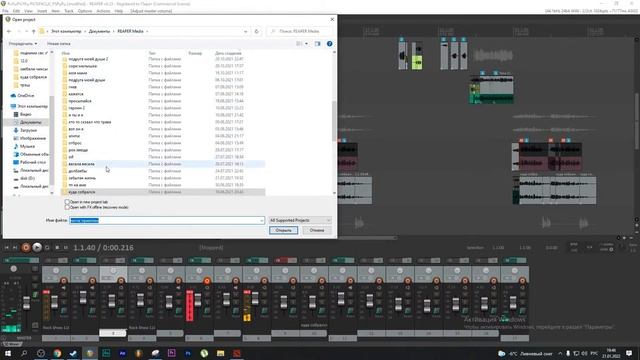Open the All Supported Projects file type dropdown

300,220
